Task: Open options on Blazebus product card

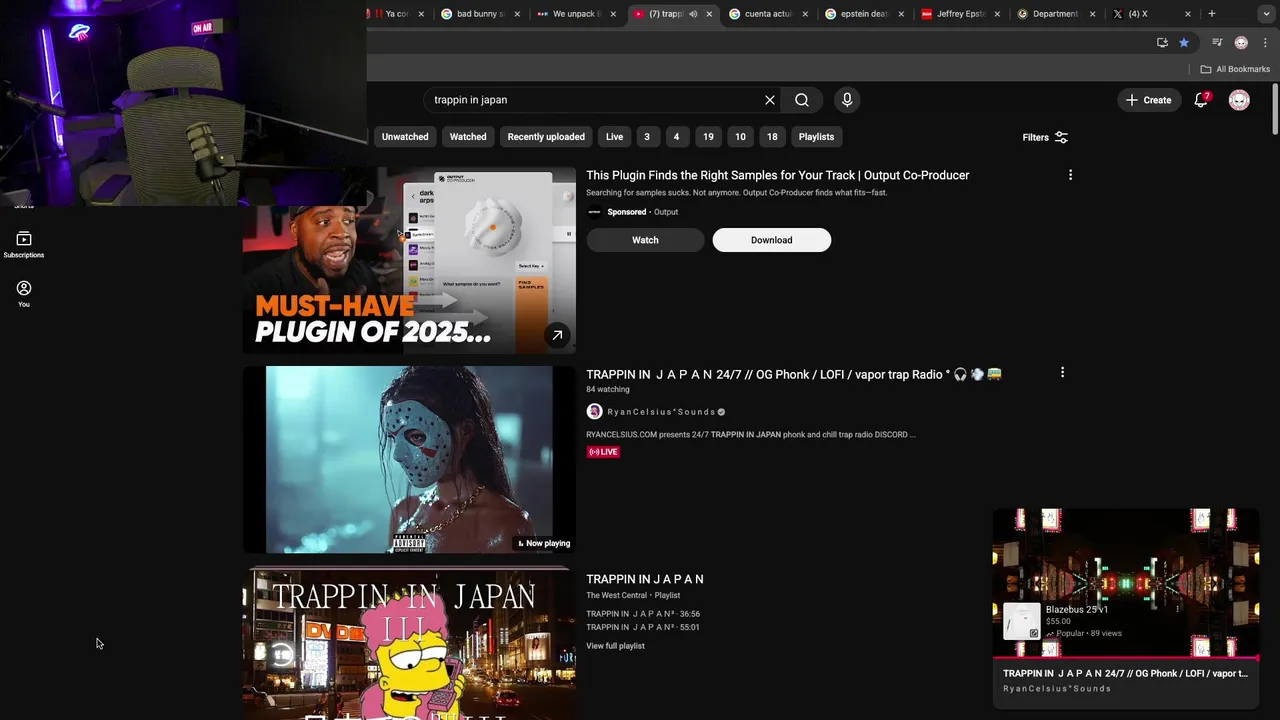Action: pyautogui.click(x=1177, y=609)
